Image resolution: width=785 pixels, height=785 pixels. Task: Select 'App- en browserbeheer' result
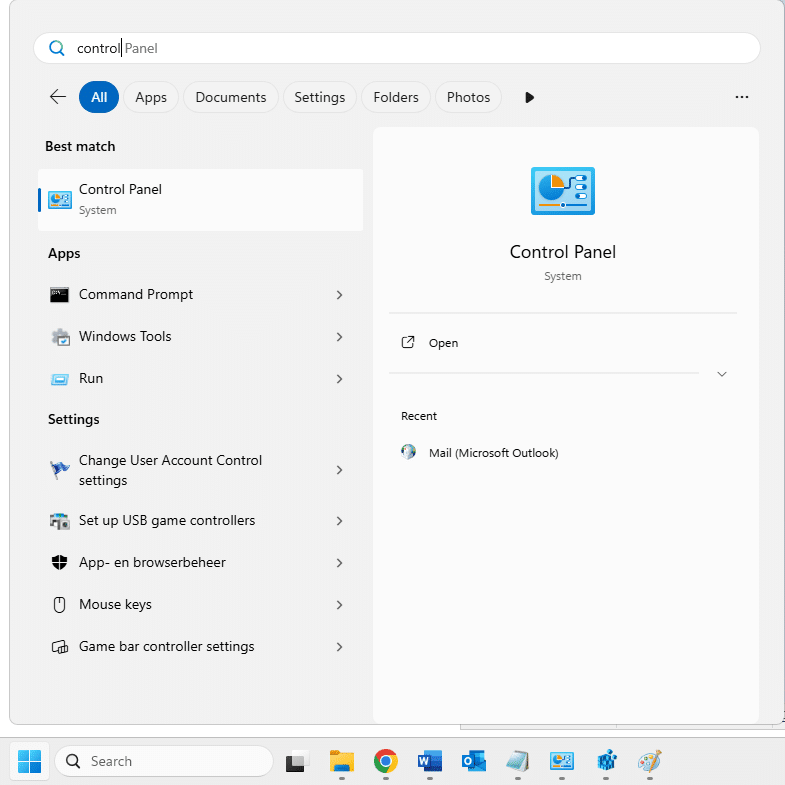(x=152, y=563)
